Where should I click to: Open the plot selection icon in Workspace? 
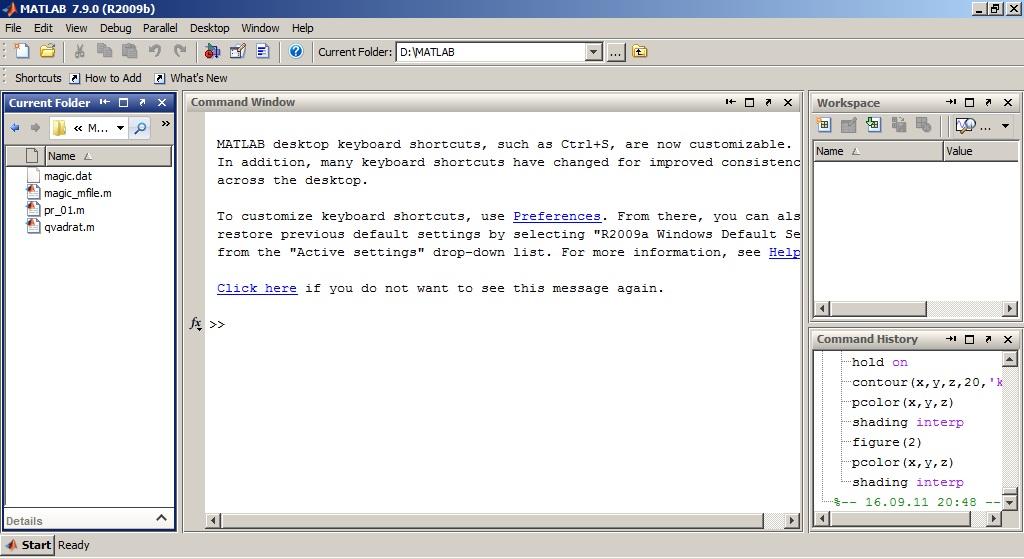[x=965, y=125]
